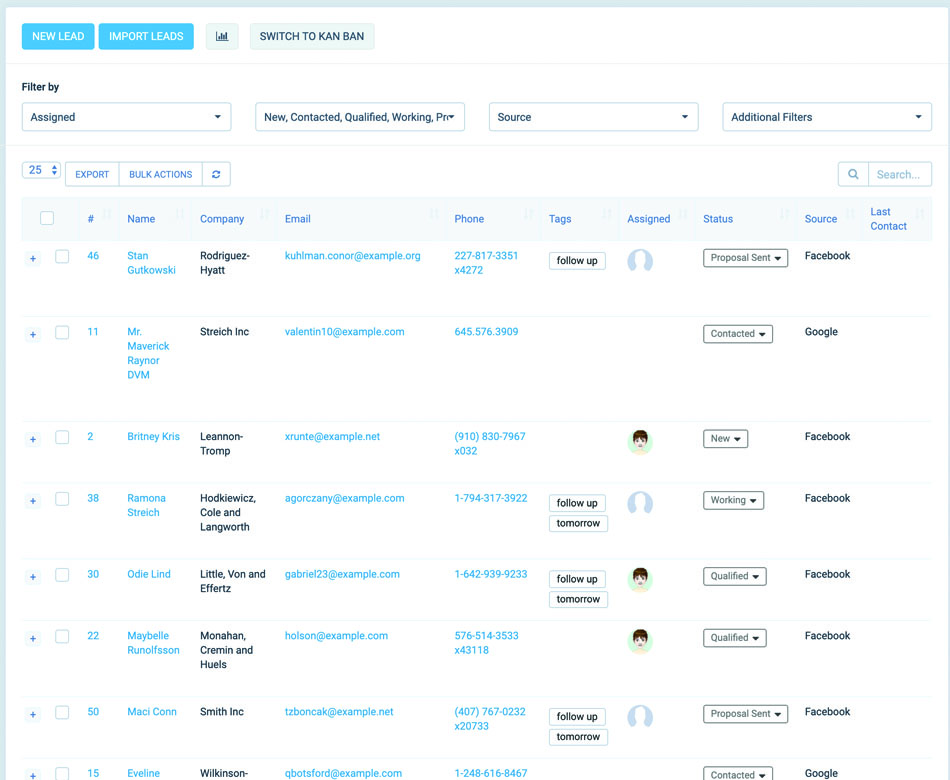Change Proposal Sent status for Stan Gutkowski
Screen dimensions: 950x780
coord(745,258)
